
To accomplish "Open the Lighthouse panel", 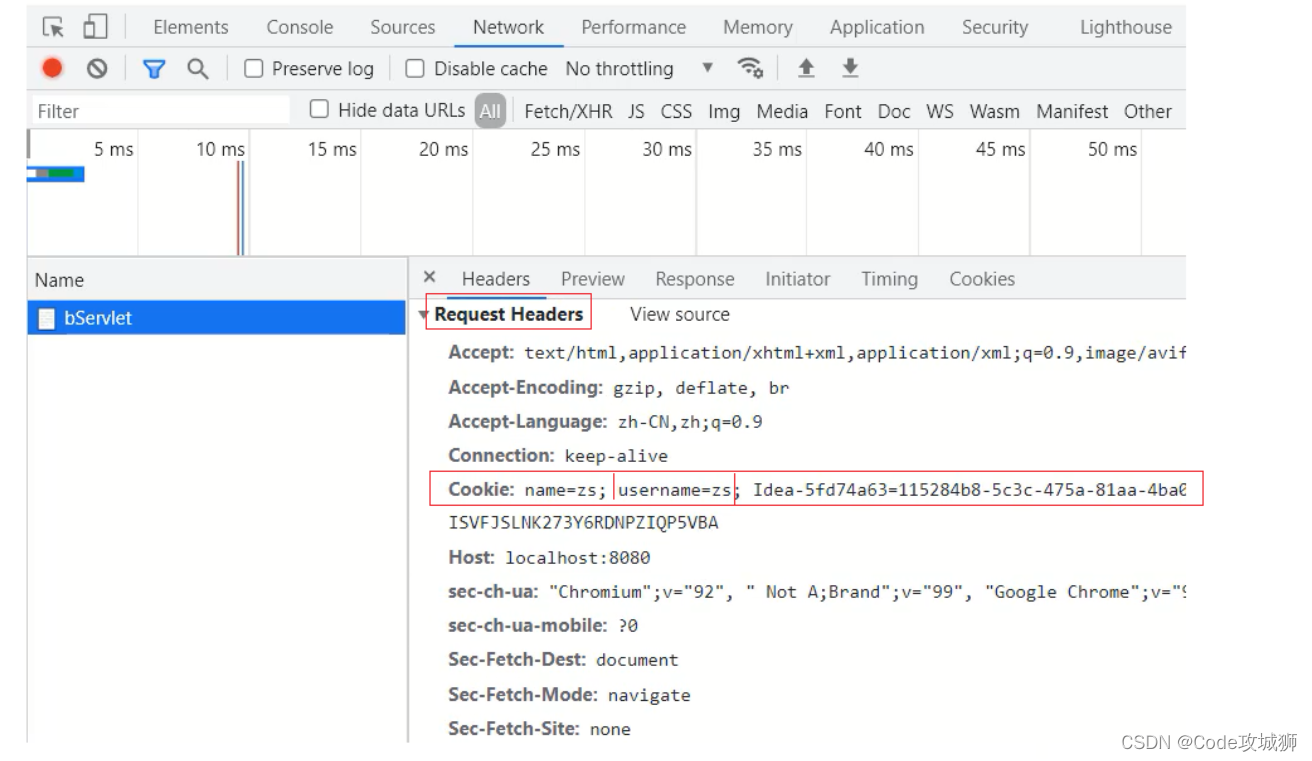I will (x=1125, y=27).
